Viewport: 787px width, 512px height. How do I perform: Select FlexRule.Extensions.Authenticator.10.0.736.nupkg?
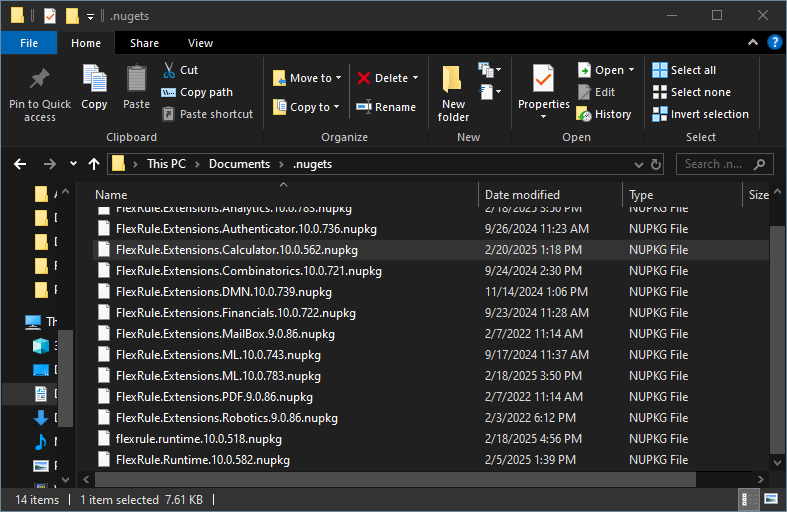tap(431, 229)
